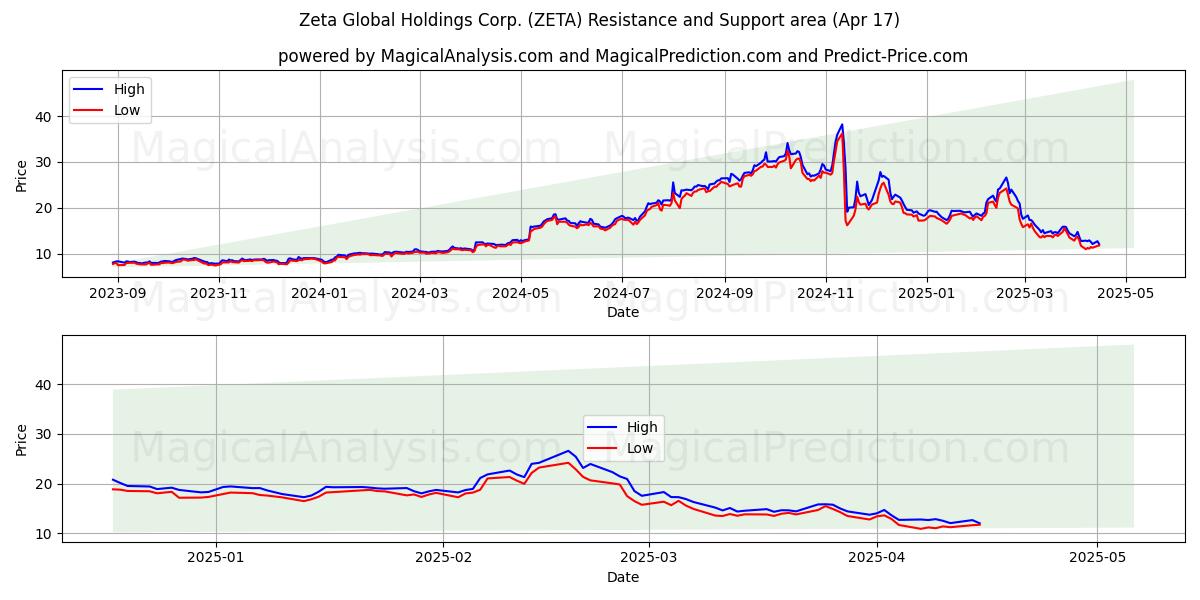Viewport: 1200px width, 600px height.
Task: Click the 2025-05 tick label on top chart
Action: coord(1125,294)
